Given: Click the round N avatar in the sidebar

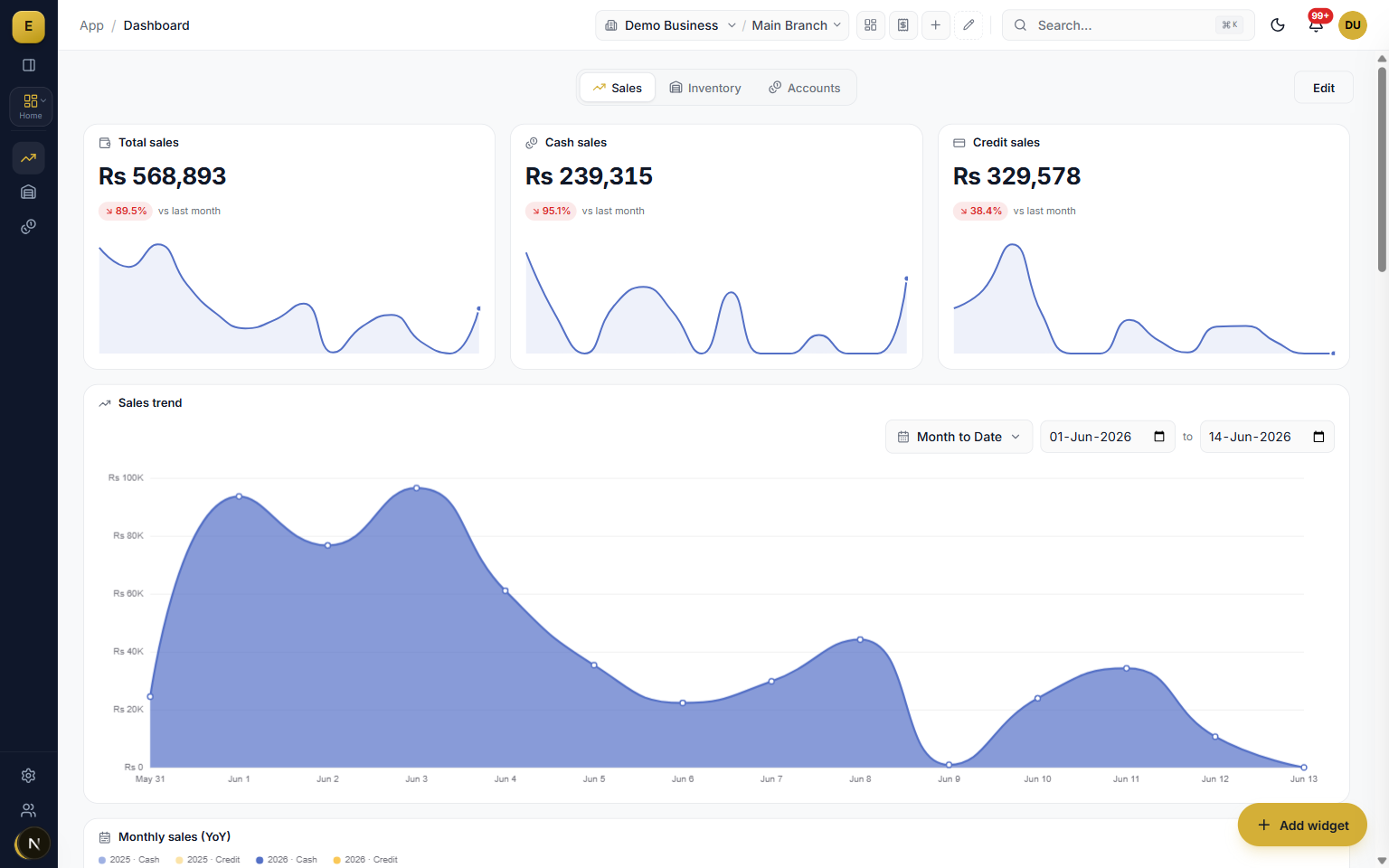Looking at the screenshot, I should [x=33, y=844].
